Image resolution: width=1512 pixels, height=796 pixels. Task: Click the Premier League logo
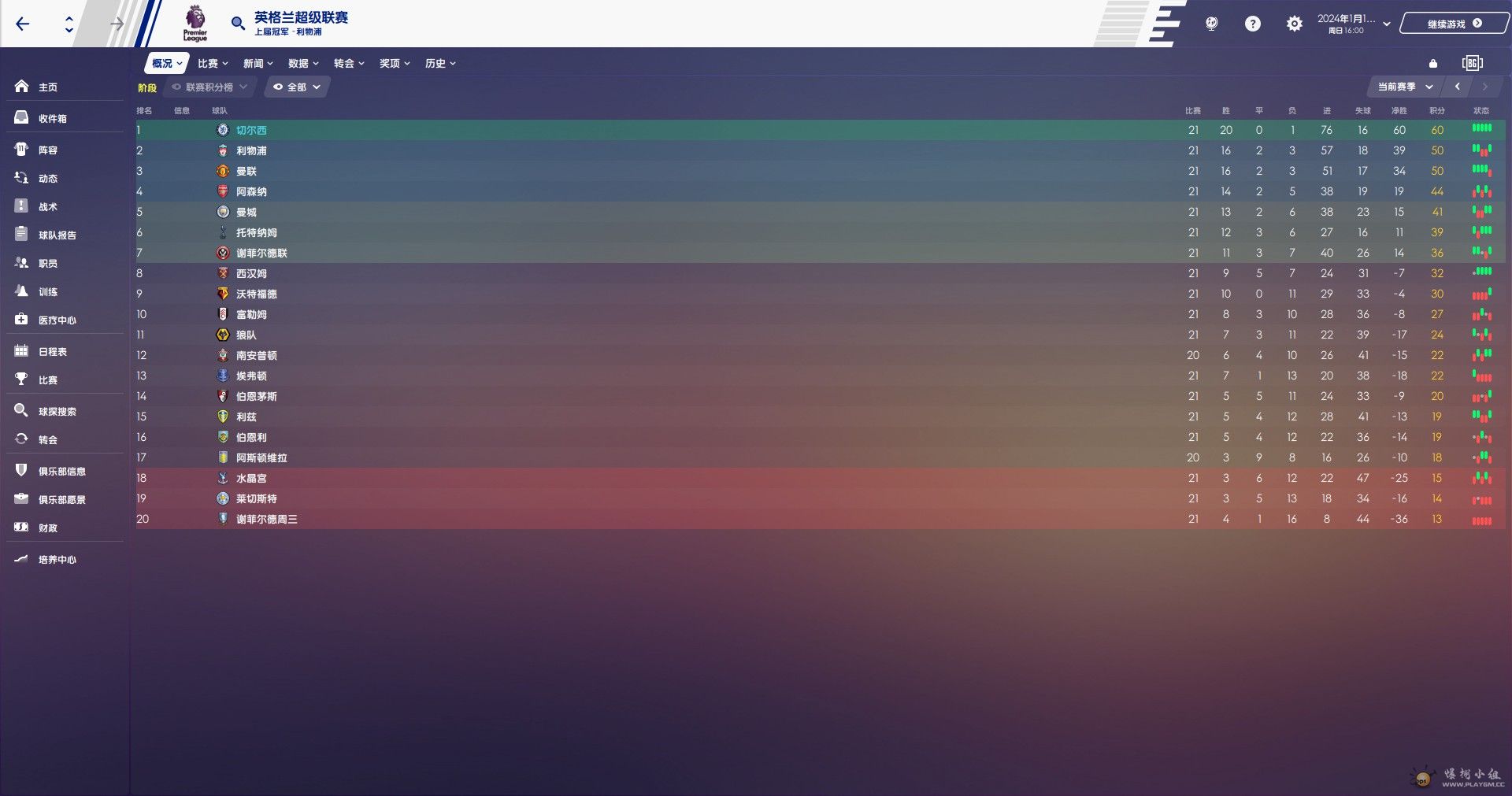point(195,23)
